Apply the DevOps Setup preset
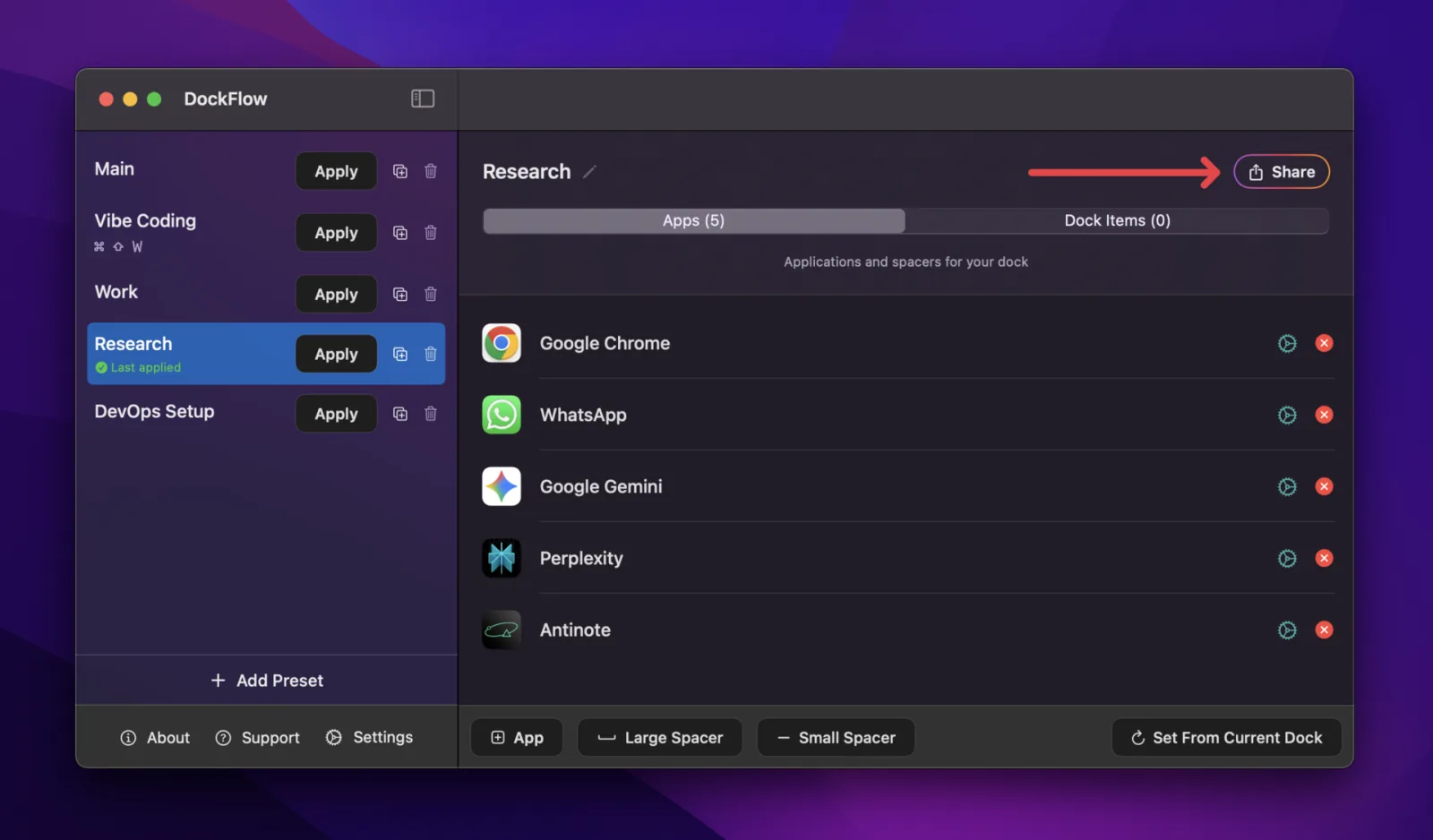The image size is (1433, 840). pyautogui.click(x=336, y=414)
